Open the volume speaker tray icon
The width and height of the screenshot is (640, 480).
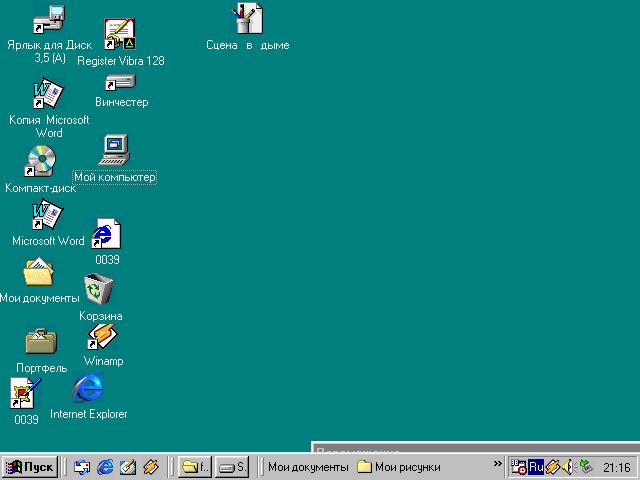click(567, 467)
